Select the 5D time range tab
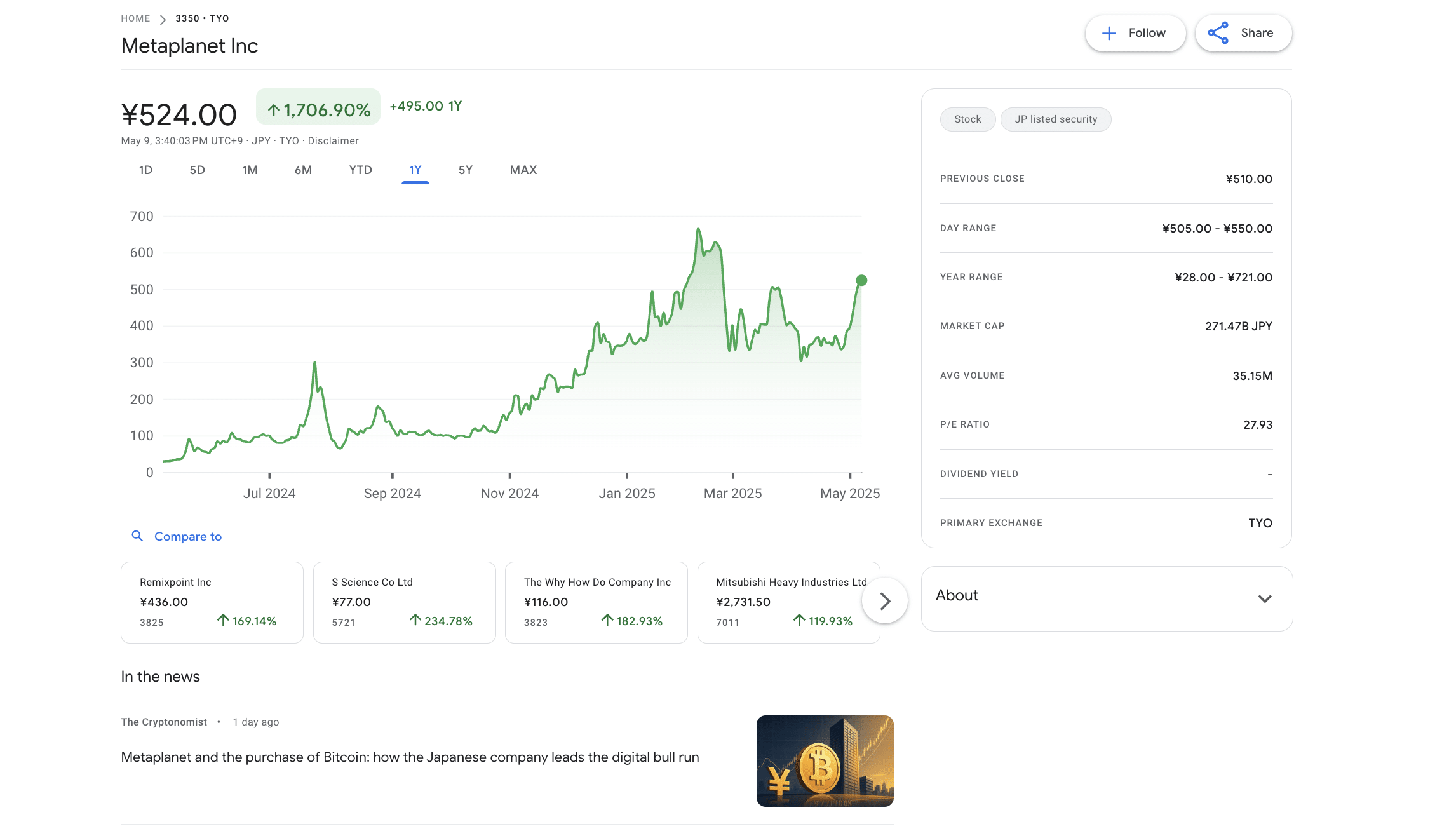 pyautogui.click(x=198, y=170)
